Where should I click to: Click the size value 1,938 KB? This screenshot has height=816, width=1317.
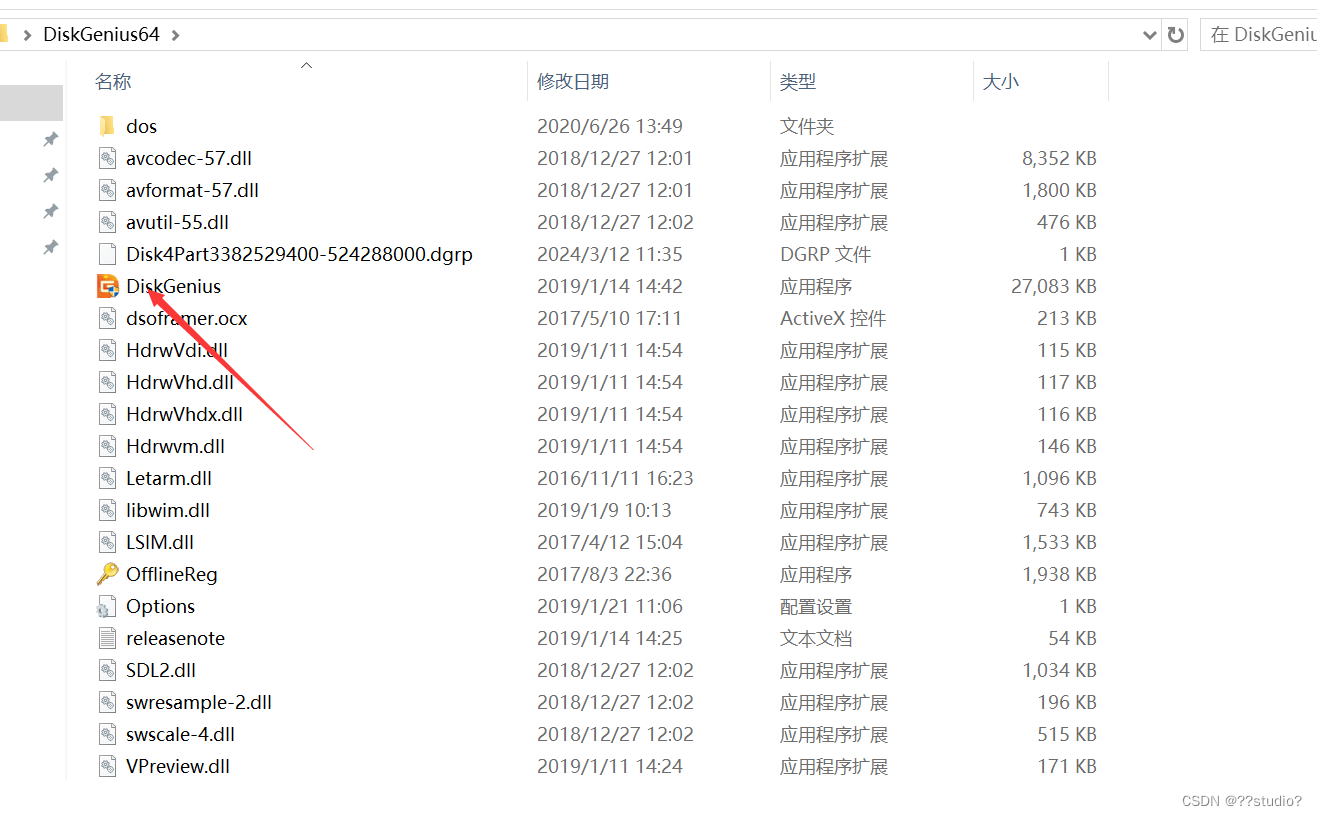coord(1059,574)
